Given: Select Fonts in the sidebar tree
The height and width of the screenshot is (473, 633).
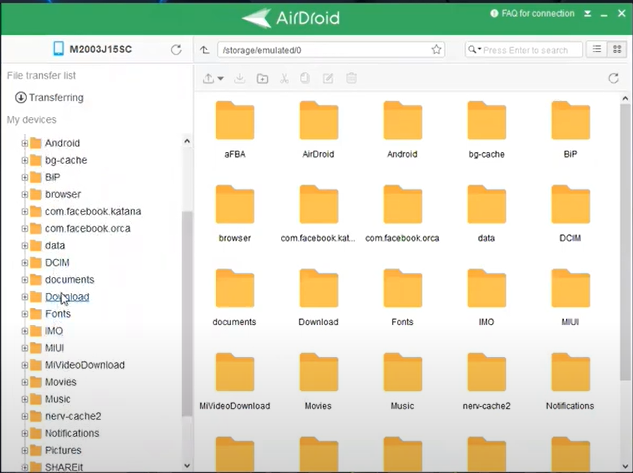Looking at the screenshot, I should point(58,314).
